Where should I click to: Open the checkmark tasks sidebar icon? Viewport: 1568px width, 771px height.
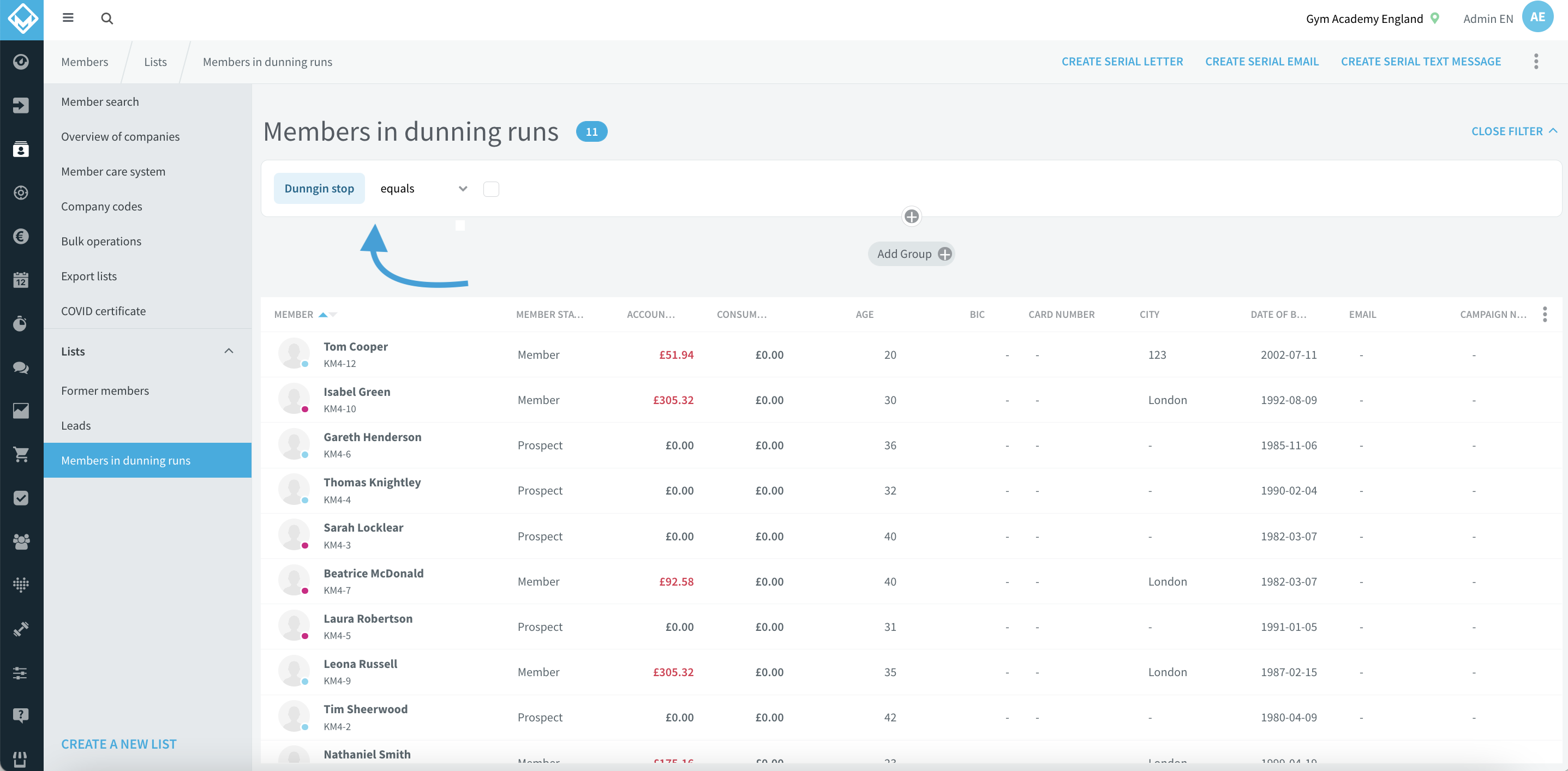pos(21,498)
